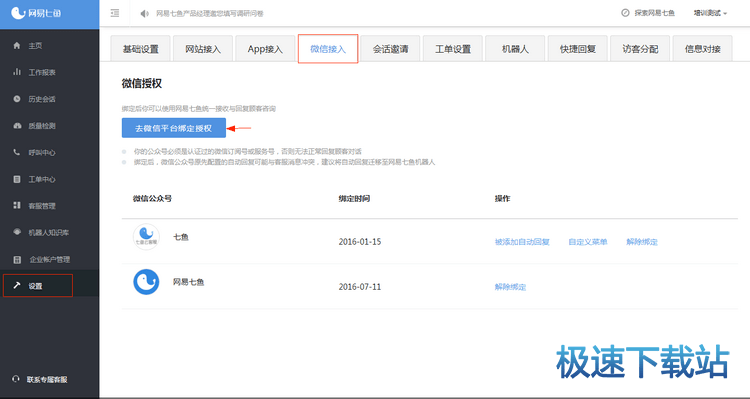
Task: Click the phone icon beside 呼叫中心
Action: 17,152
